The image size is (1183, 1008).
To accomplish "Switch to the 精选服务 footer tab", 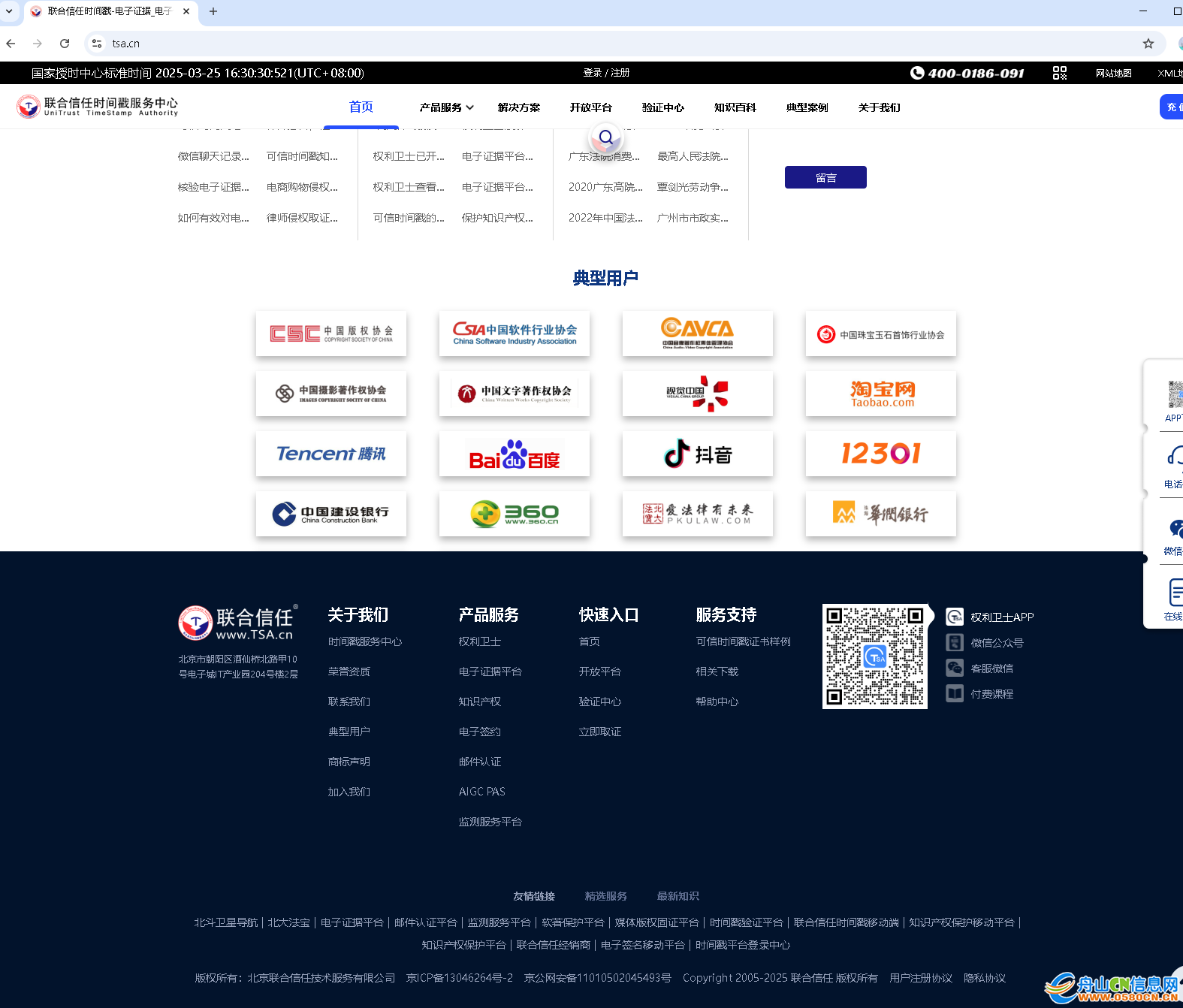I will pos(606,896).
